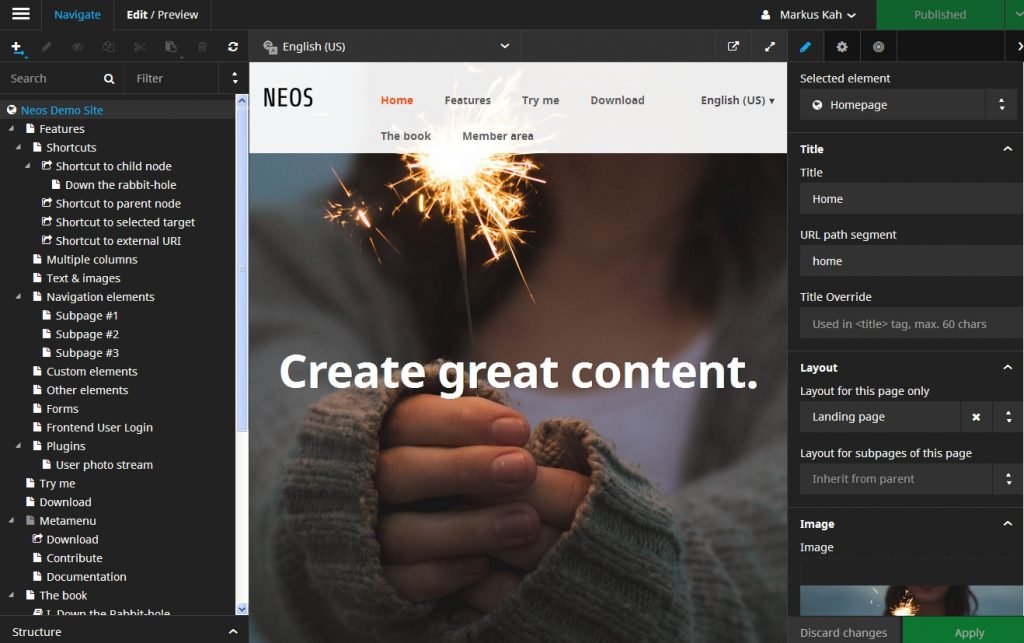Select the Cut node icon in the toolbar
This screenshot has width=1024, height=643.
[140, 47]
